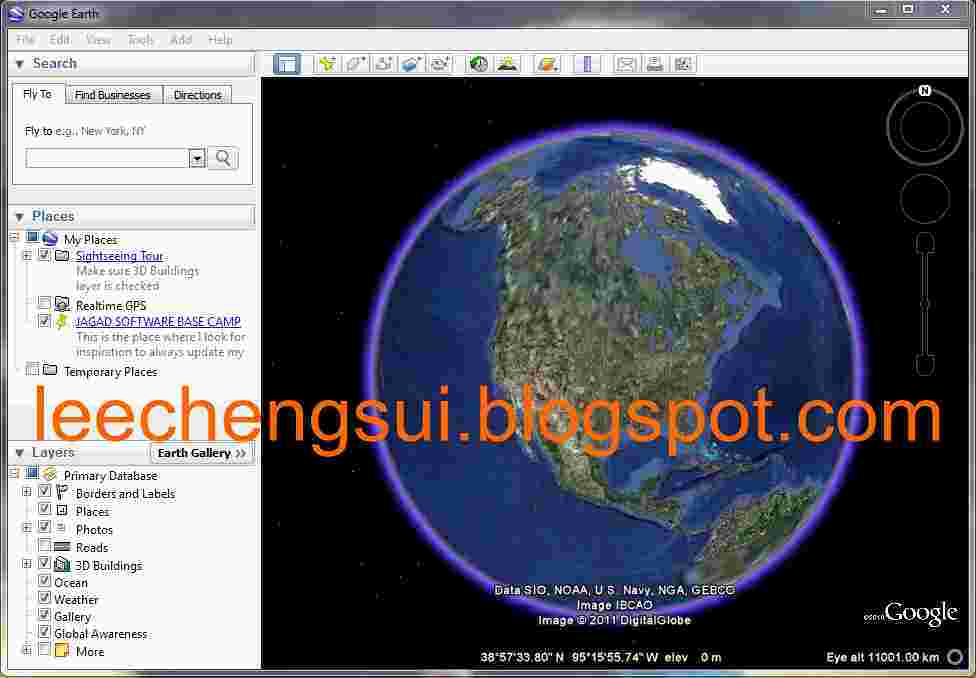Screen dimensions: 976x678
Task: Open the Tools menu
Action: [x=141, y=39]
